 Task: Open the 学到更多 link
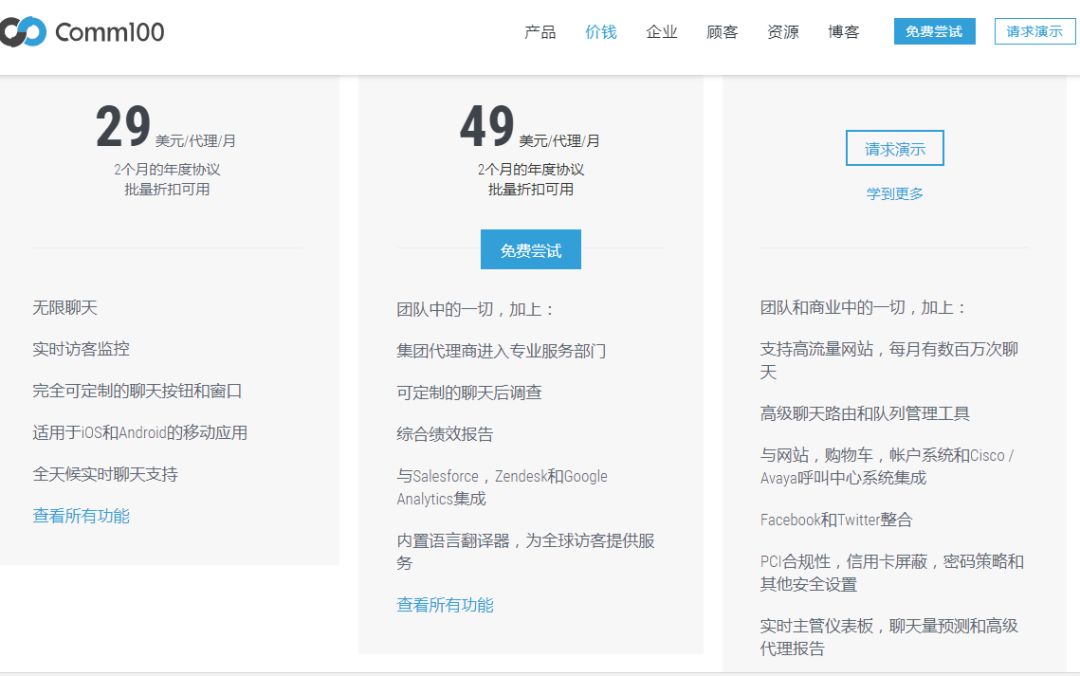(x=893, y=193)
